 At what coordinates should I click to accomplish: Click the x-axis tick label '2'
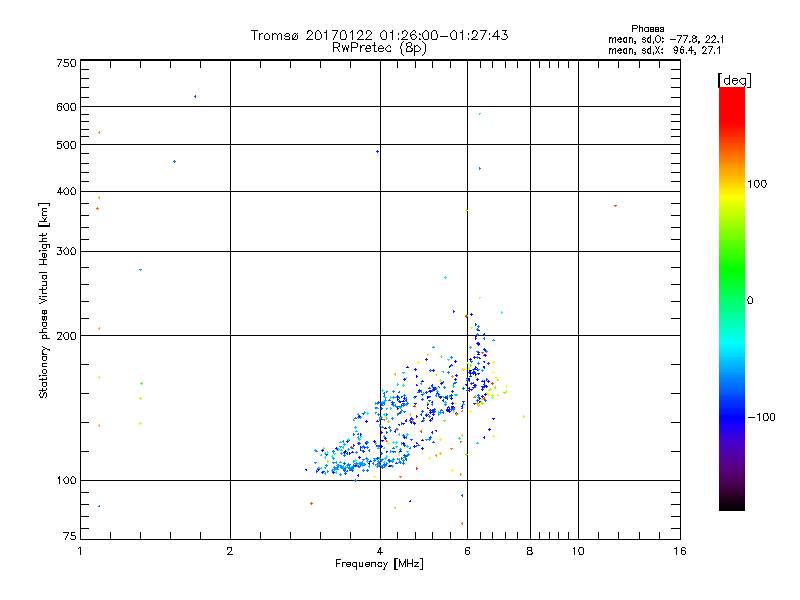point(230,551)
